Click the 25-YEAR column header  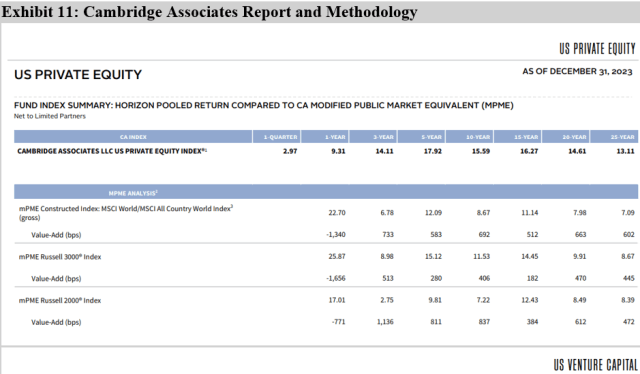pos(614,137)
